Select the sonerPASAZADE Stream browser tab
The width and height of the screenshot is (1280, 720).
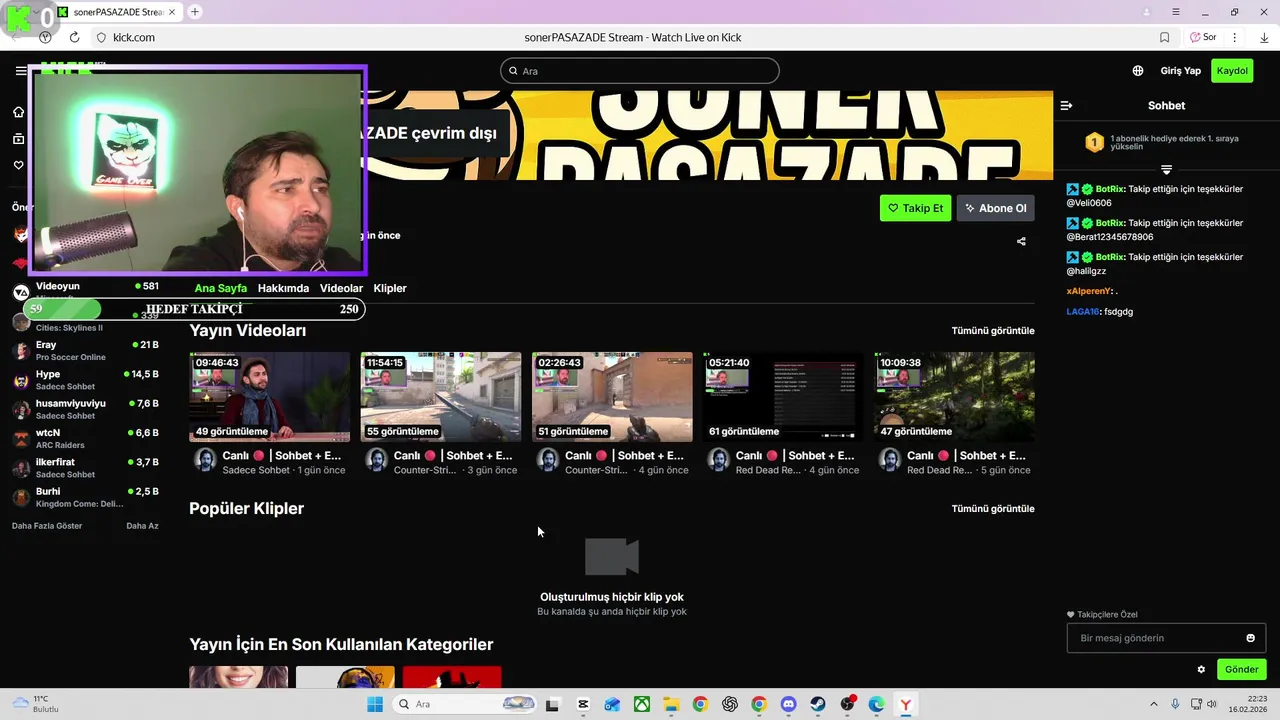(117, 12)
